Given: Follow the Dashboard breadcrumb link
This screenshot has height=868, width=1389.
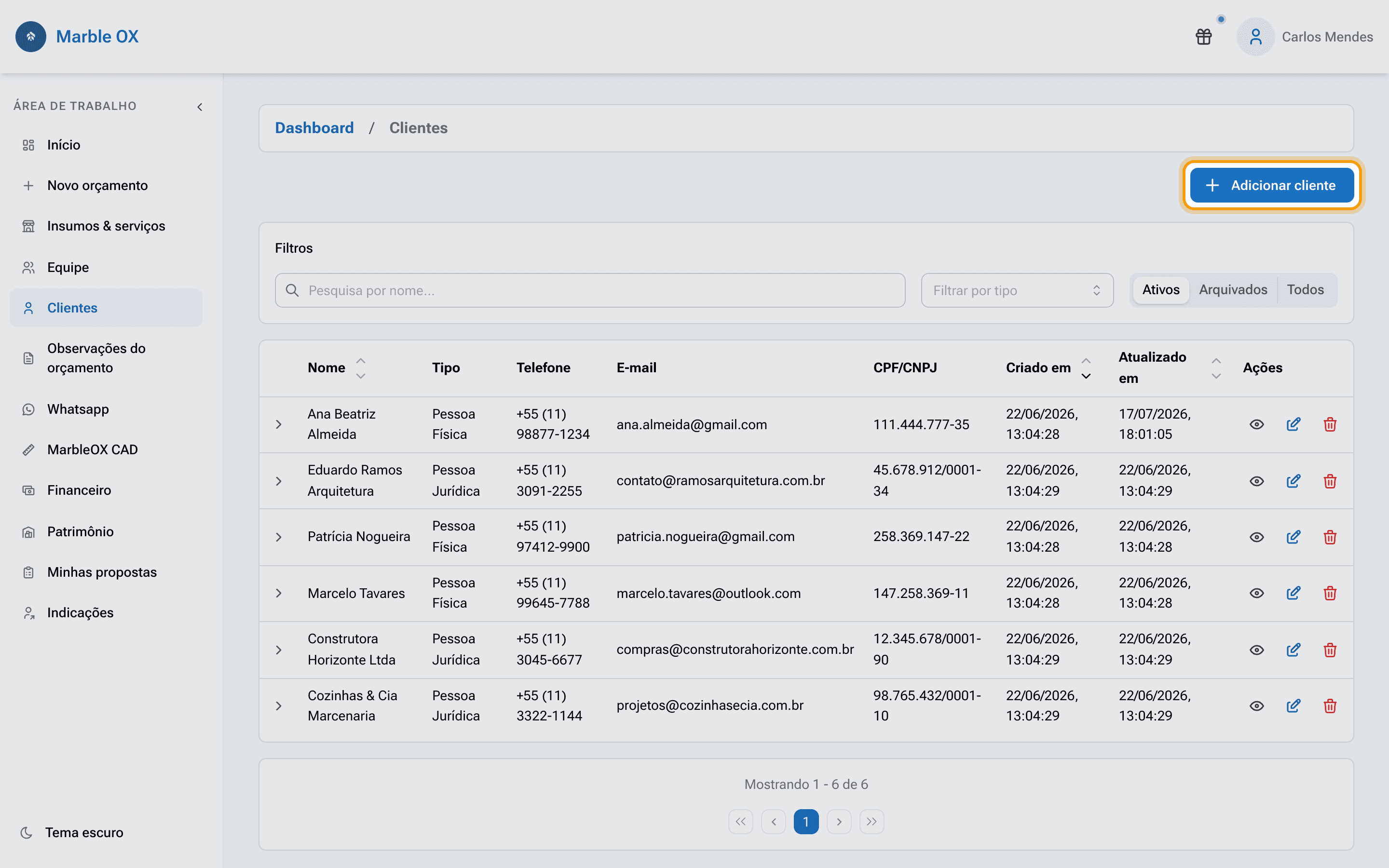Looking at the screenshot, I should pyautogui.click(x=314, y=128).
